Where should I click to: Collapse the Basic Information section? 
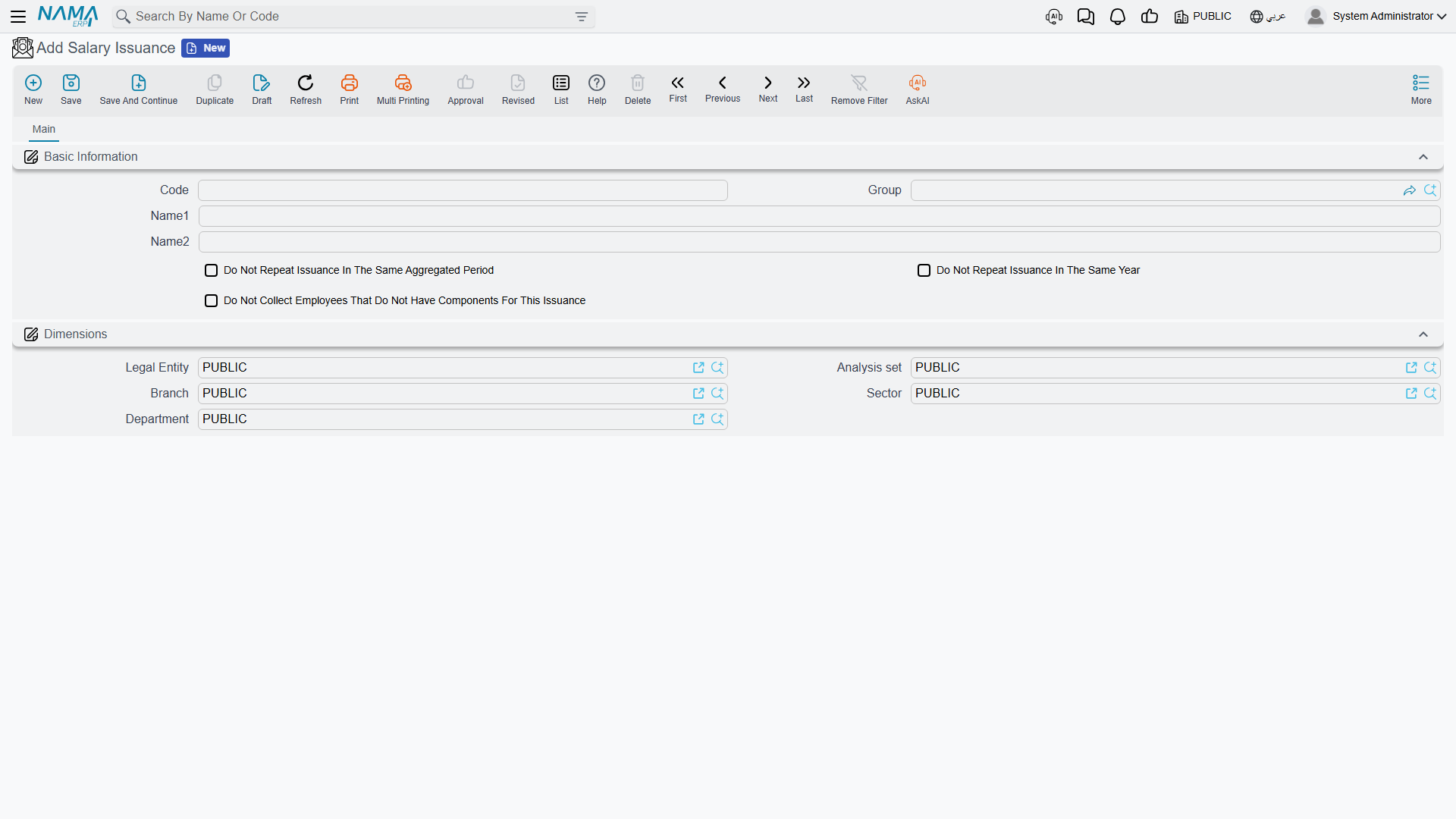coord(1423,157)
